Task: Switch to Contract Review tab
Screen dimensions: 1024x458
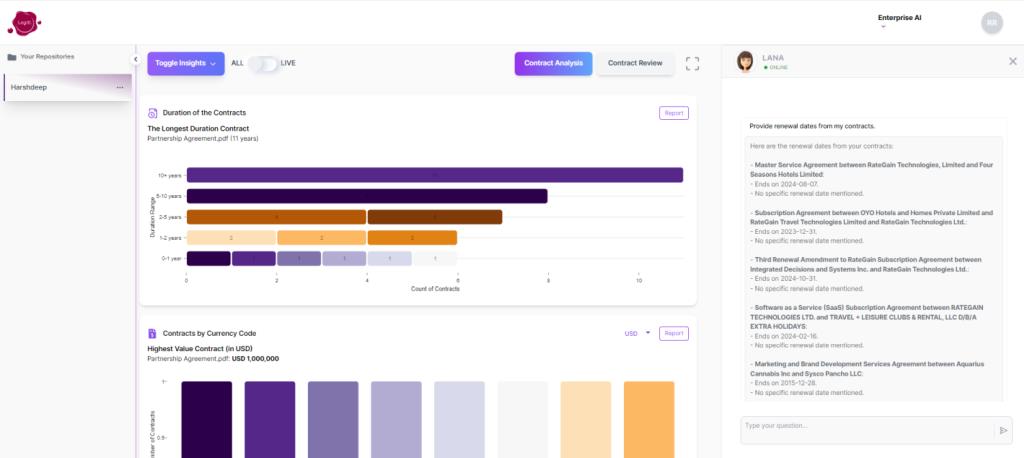Action: [635, 63]
